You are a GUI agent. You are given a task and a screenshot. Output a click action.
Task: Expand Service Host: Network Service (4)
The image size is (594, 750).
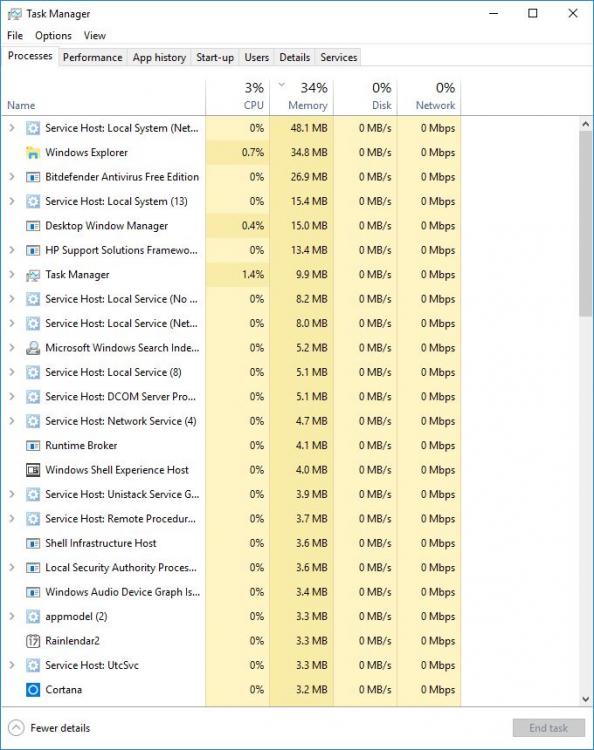pos(12,421)
